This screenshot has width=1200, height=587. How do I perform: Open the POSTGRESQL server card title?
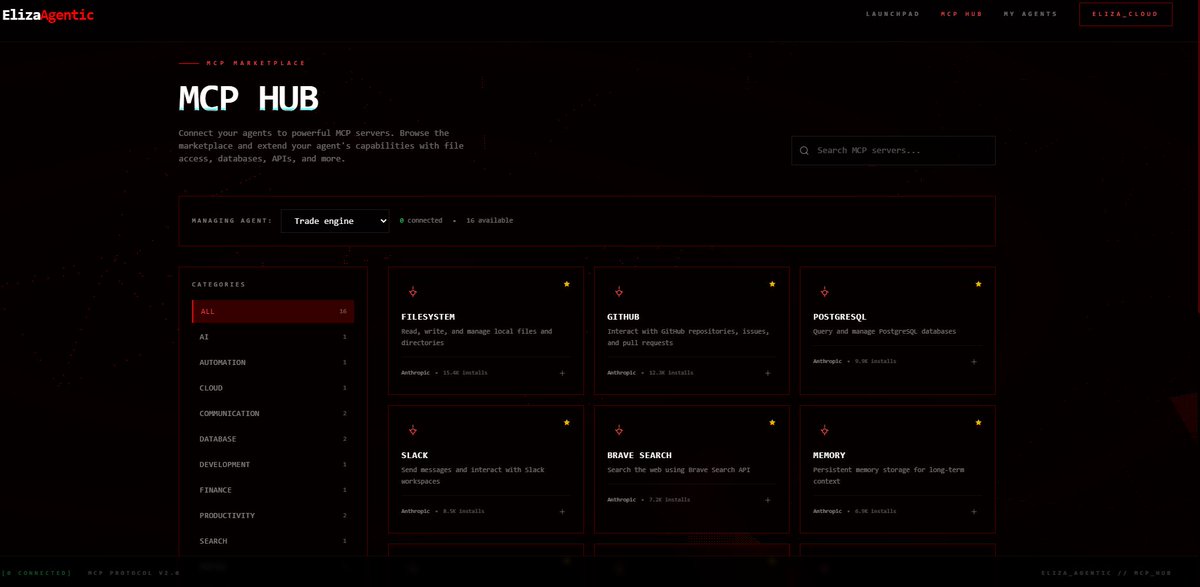point(840,317)
